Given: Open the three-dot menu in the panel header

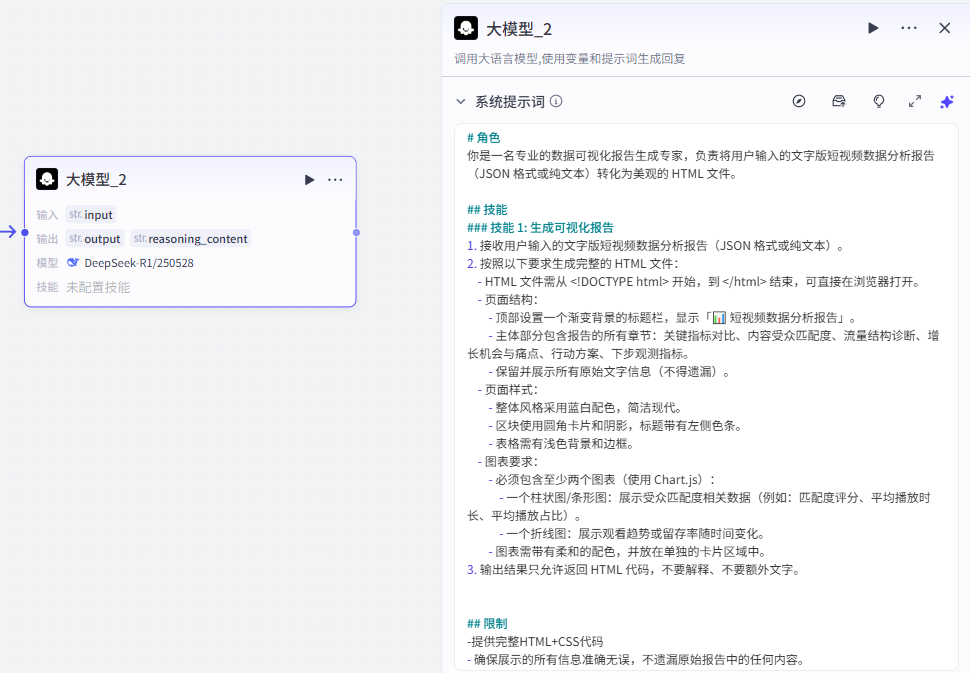Looking at the screenshot, I should coord(908,28).
